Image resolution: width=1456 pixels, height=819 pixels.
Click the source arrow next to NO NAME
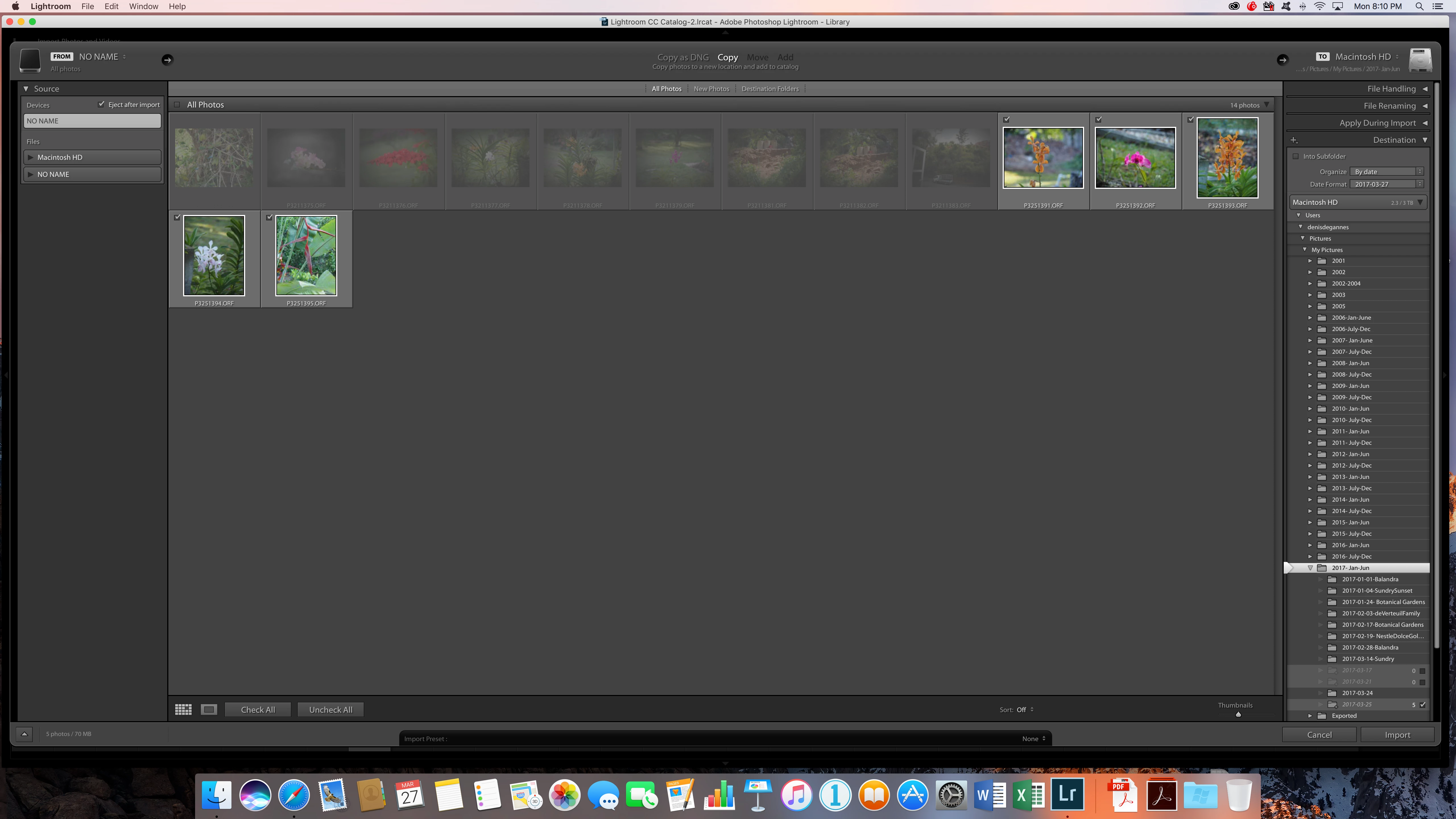pos(167,60)
